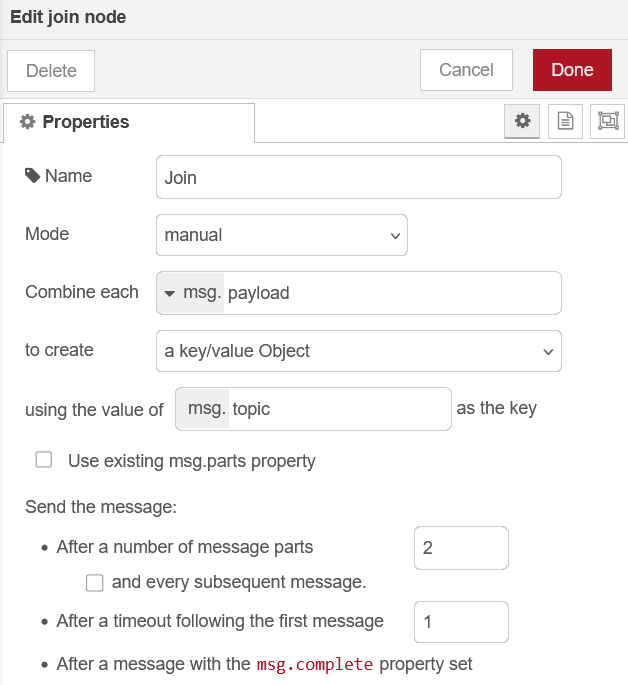Open the Mode dropdown showing manual

282,235
